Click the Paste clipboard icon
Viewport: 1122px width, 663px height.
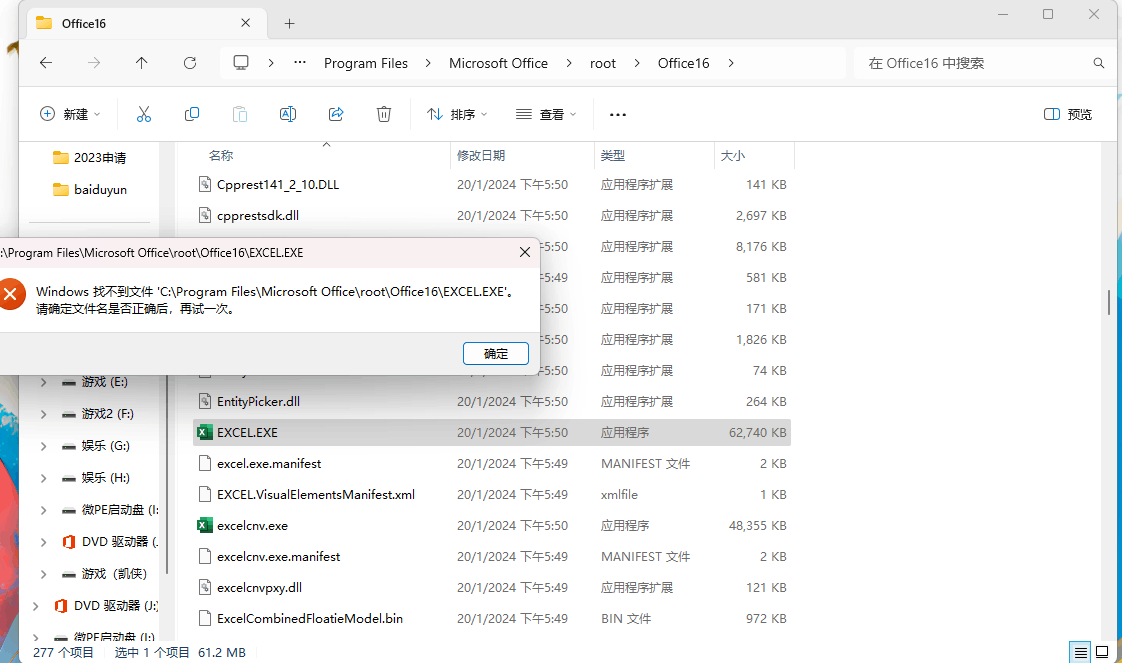pos(240,114)
